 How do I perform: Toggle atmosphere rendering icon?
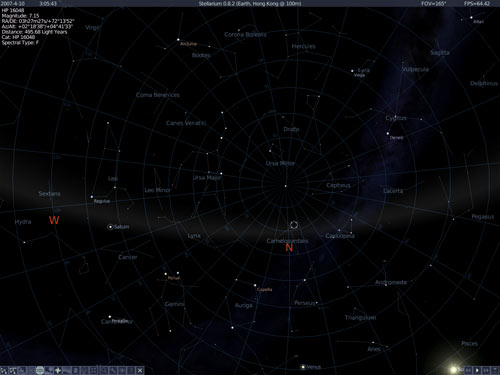pyautogui.click(x=67, y=370)
